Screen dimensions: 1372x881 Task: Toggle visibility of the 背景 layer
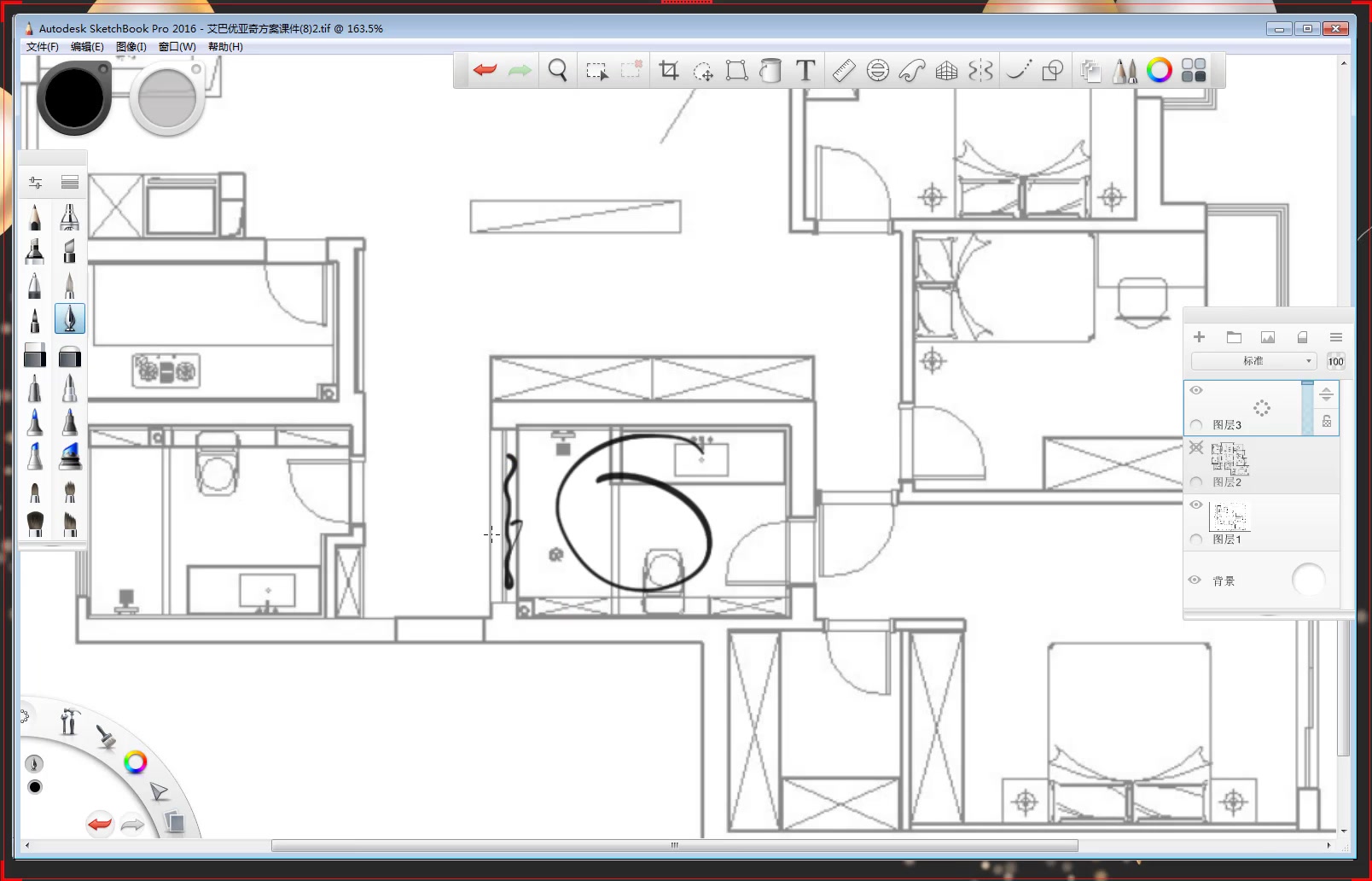tap(1195, 580)
